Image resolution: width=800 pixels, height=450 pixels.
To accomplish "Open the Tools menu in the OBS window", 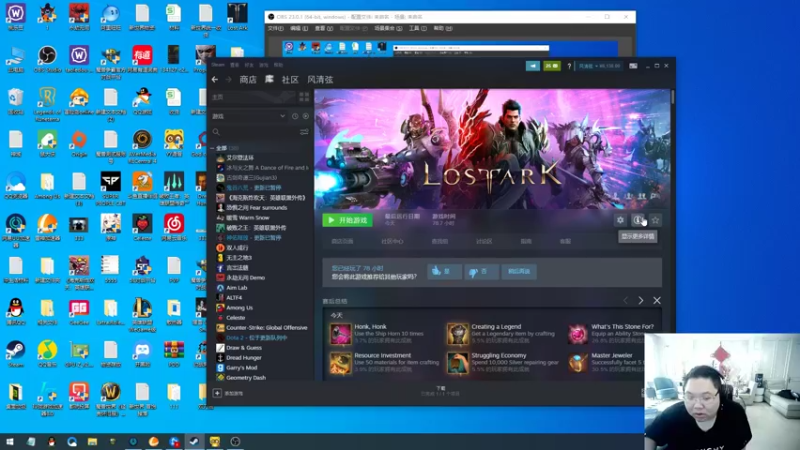I will 417,28.
